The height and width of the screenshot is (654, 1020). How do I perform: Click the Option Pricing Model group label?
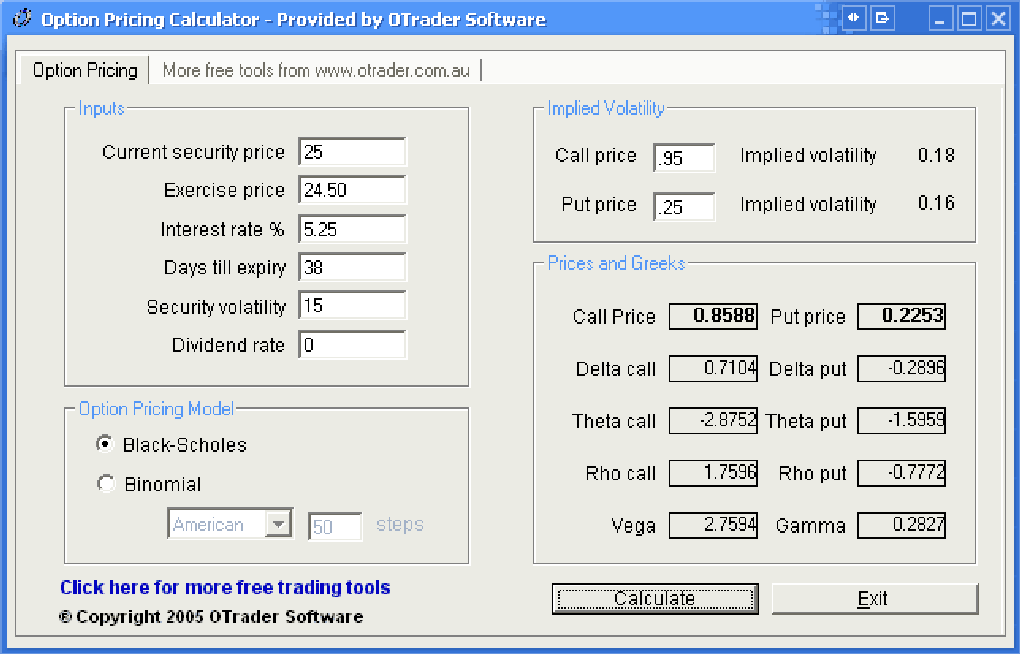(x=156, y=409)
